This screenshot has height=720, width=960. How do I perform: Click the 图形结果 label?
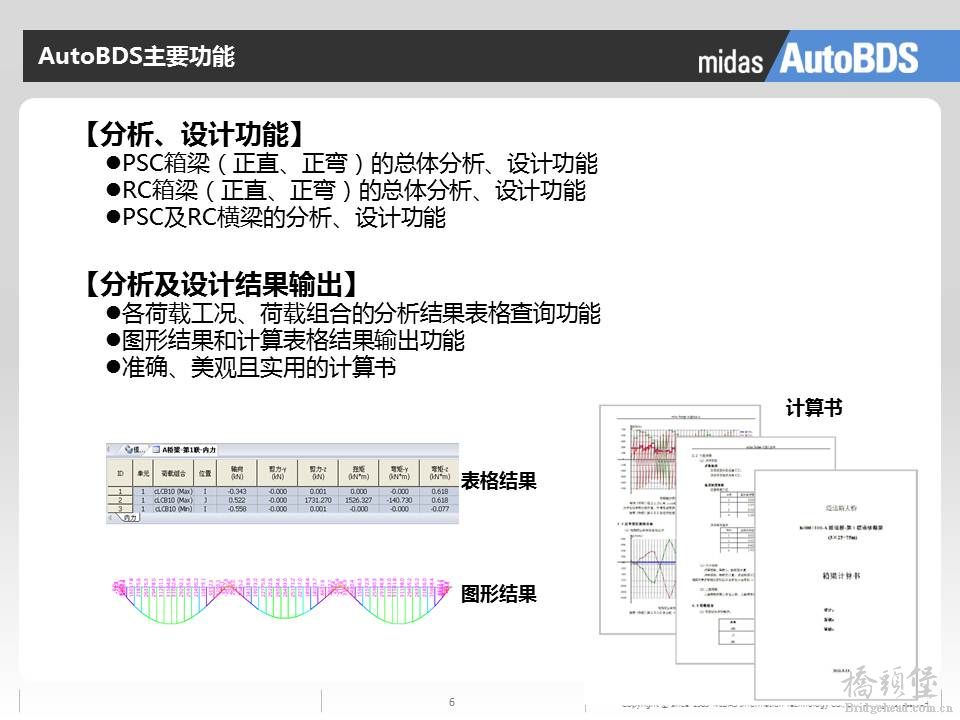pos(498,594)
